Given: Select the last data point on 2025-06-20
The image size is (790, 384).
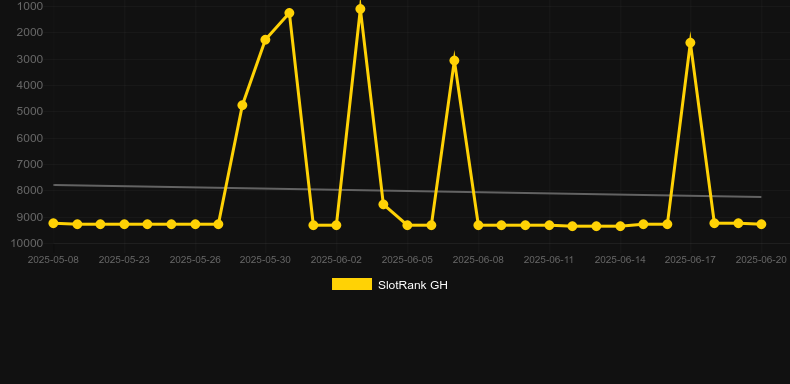Looking at the screenshot, I should (x=761, y=224).
